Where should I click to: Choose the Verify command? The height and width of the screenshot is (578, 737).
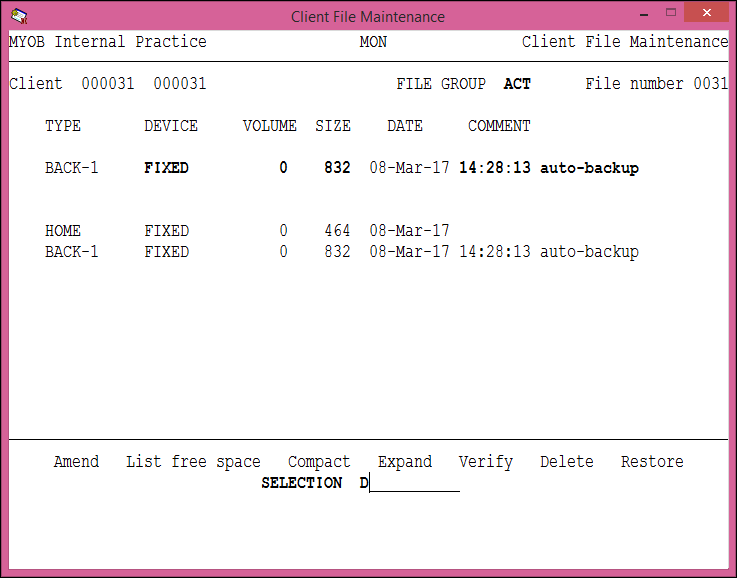(486, 462)
